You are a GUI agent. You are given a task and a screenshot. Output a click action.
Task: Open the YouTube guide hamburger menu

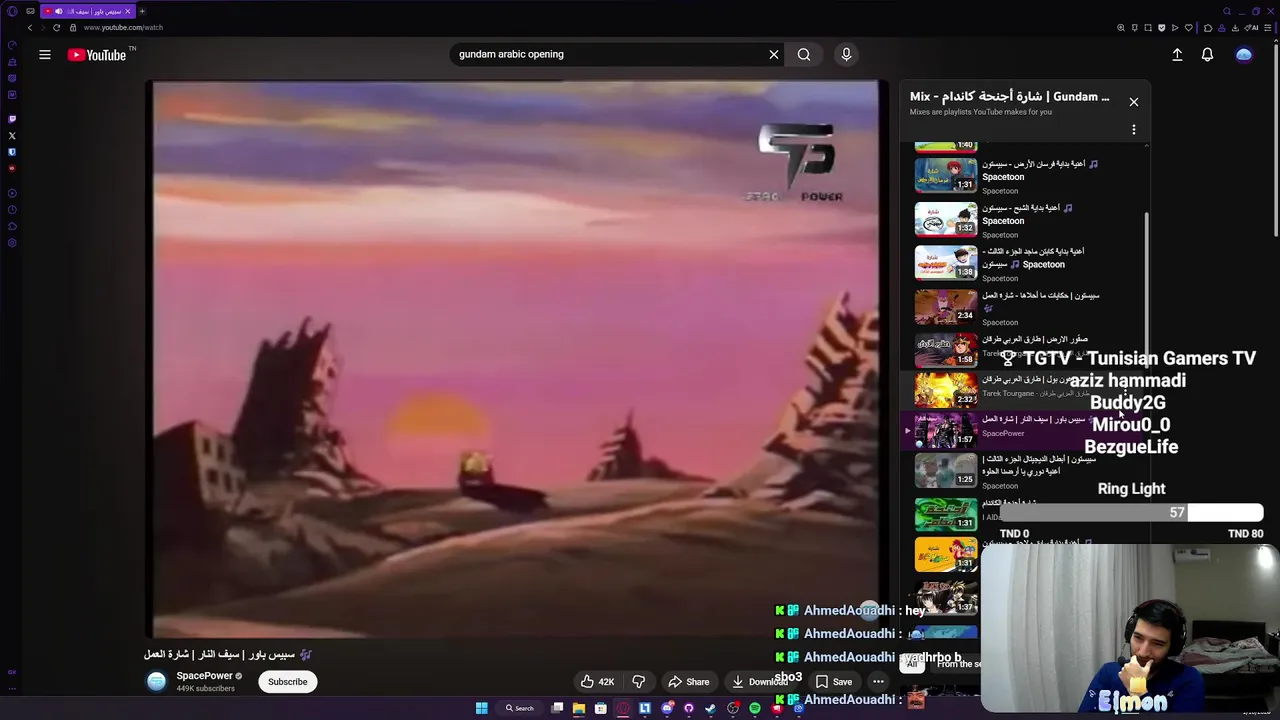45,55
